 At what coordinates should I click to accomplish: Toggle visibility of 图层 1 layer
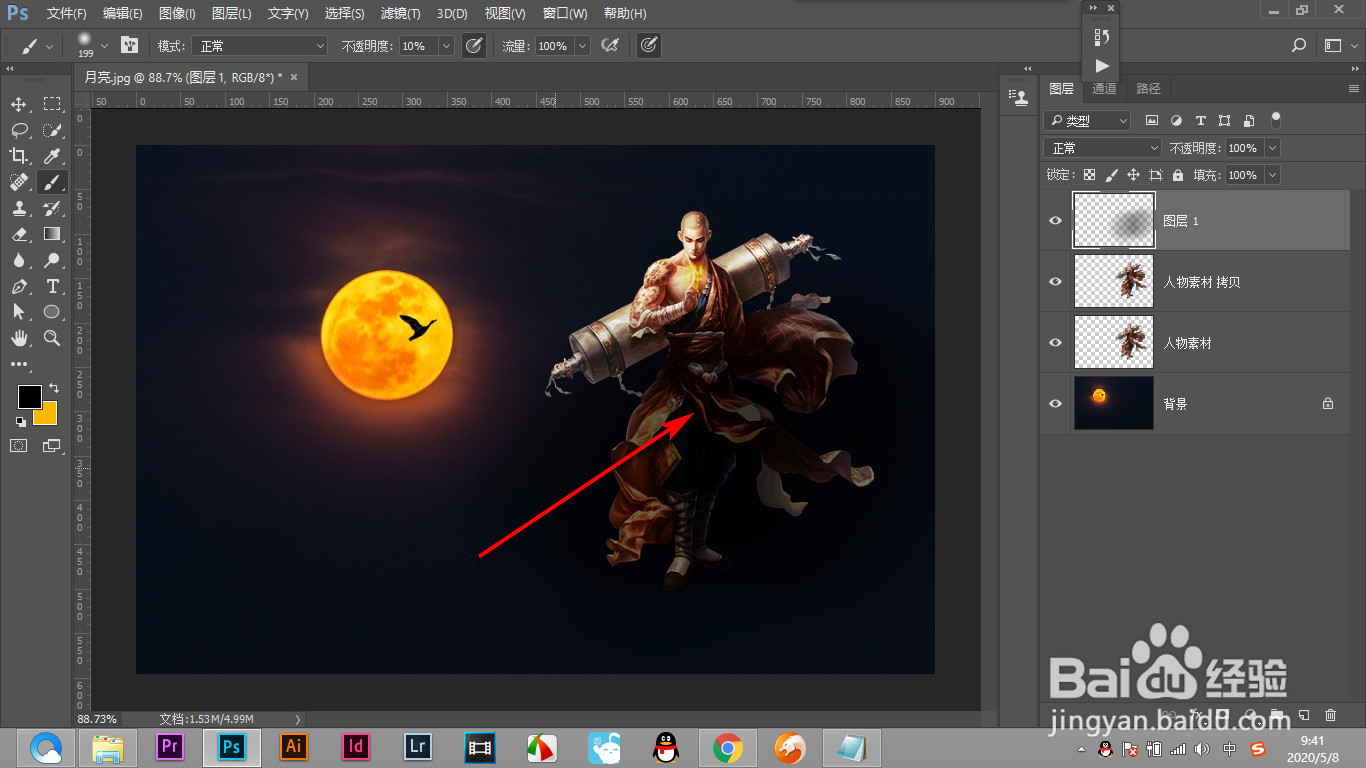[x=1055, y=220]
